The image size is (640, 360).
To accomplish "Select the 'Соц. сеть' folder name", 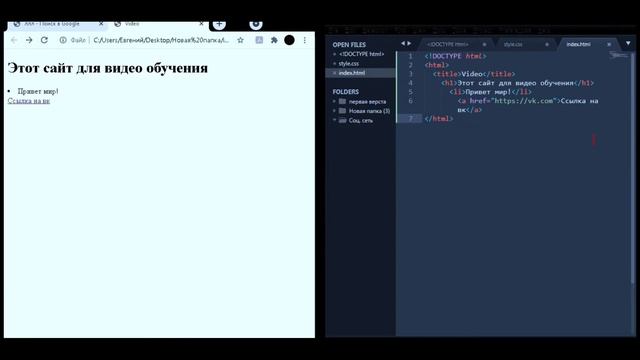I will (x=361, y=120).
